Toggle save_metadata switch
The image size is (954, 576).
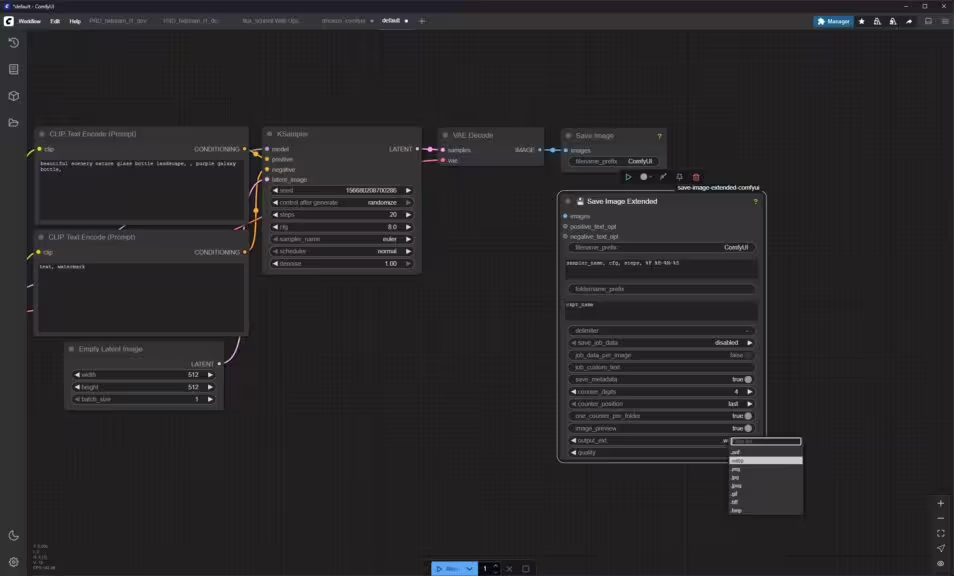(748, 380)
